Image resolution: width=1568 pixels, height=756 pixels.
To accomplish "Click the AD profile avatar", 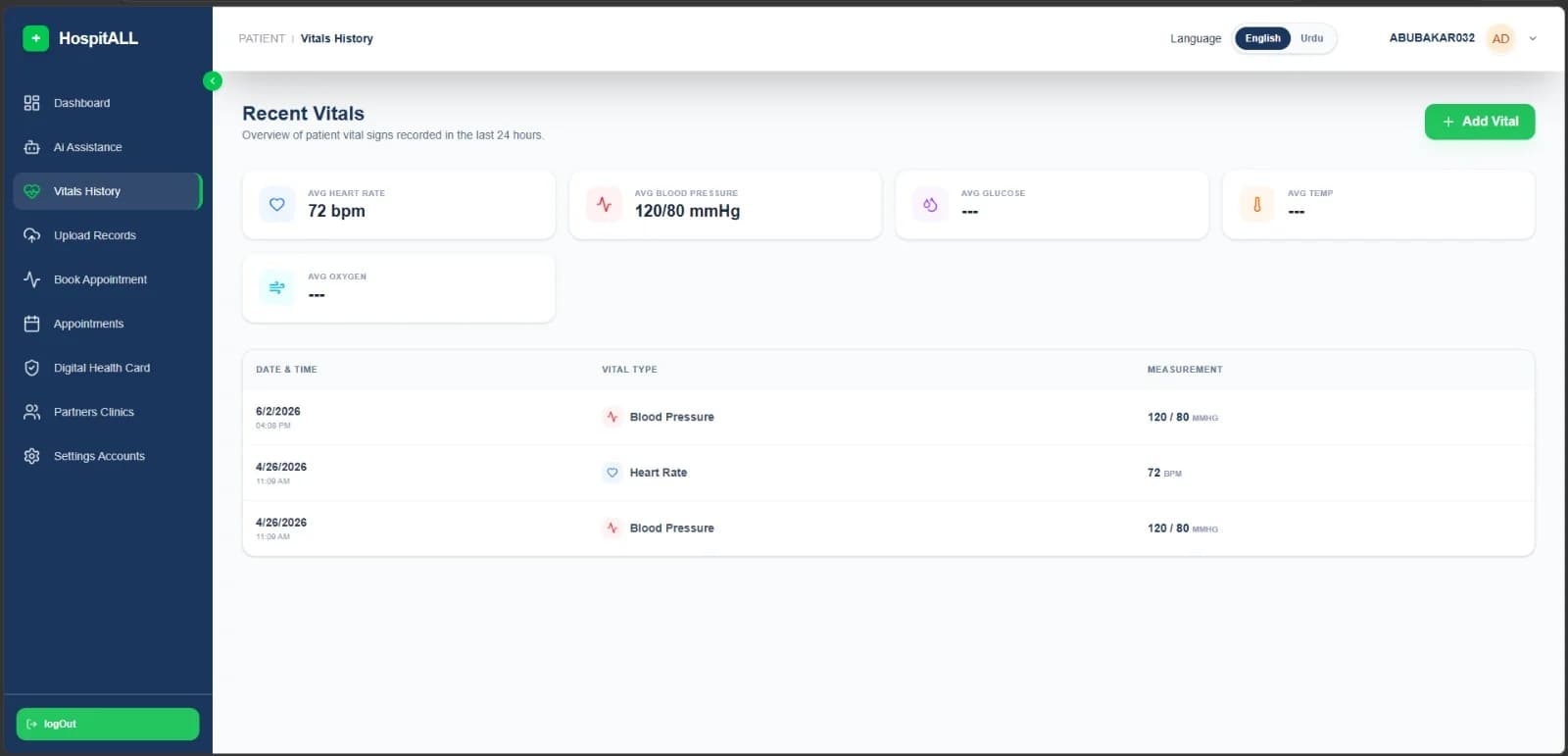I will pyautogui.click(x=1500, y=38).
